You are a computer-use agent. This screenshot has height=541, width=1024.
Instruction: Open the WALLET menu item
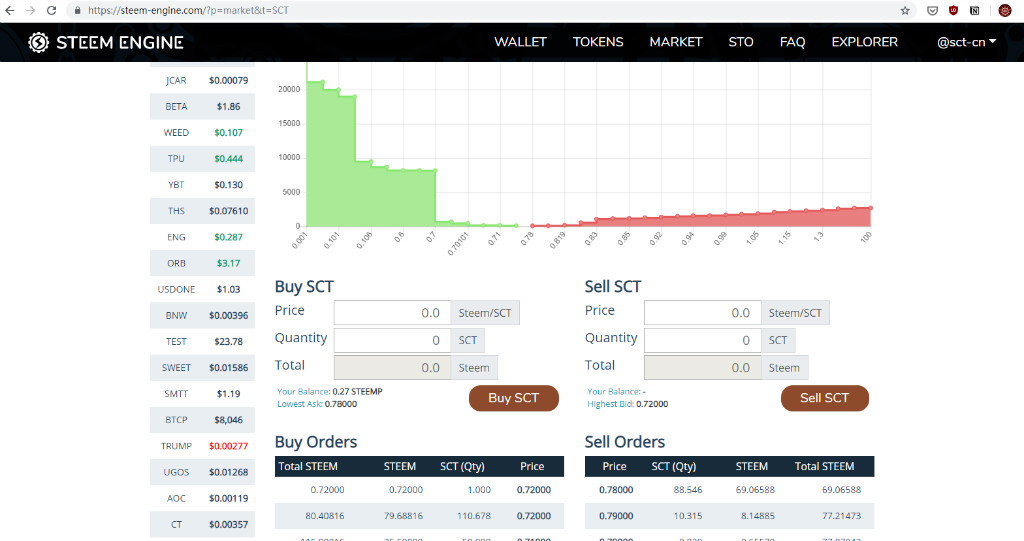click(x=520, y=42)
